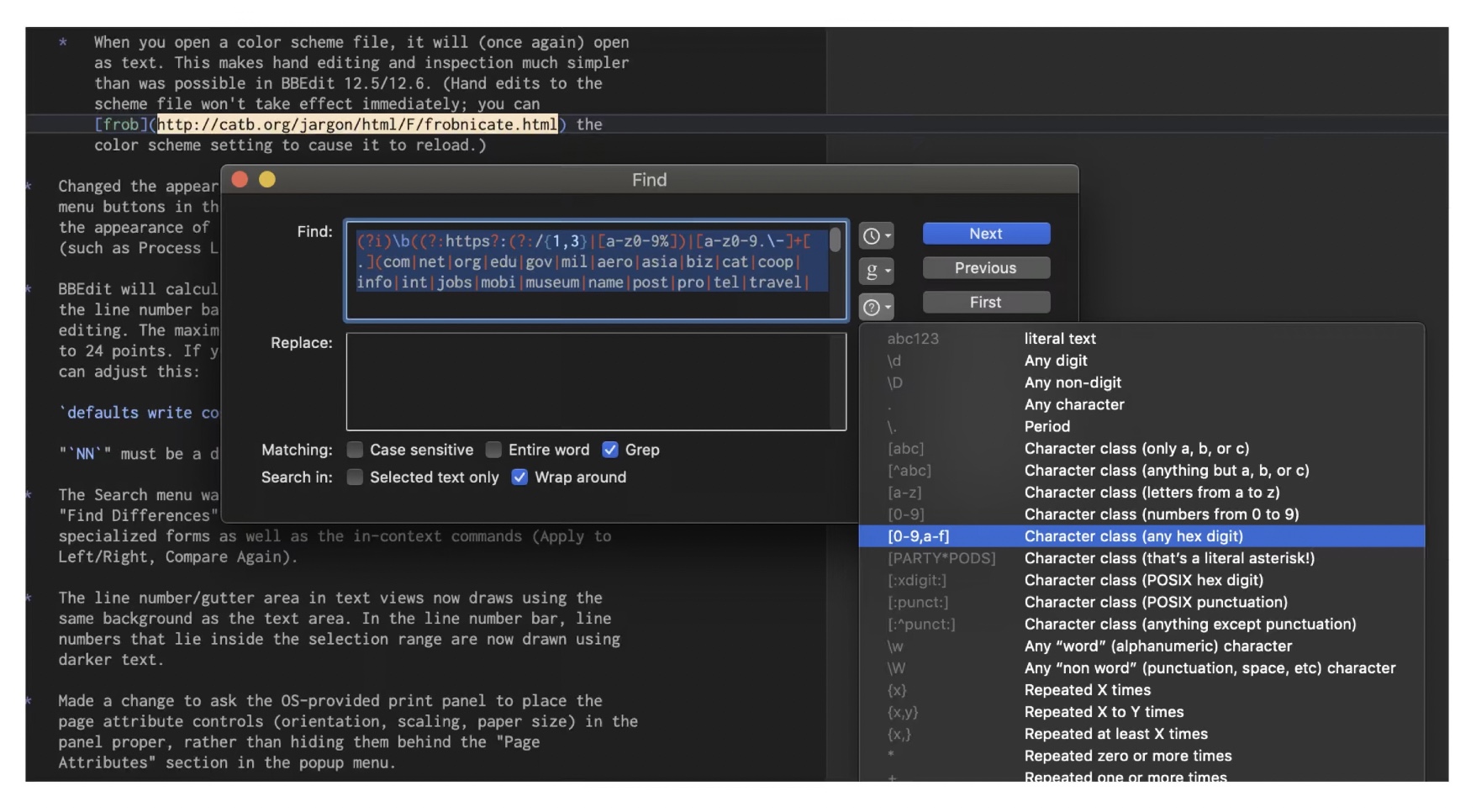Insert 'Any "non word"' character pattern

click(1141, 668)
